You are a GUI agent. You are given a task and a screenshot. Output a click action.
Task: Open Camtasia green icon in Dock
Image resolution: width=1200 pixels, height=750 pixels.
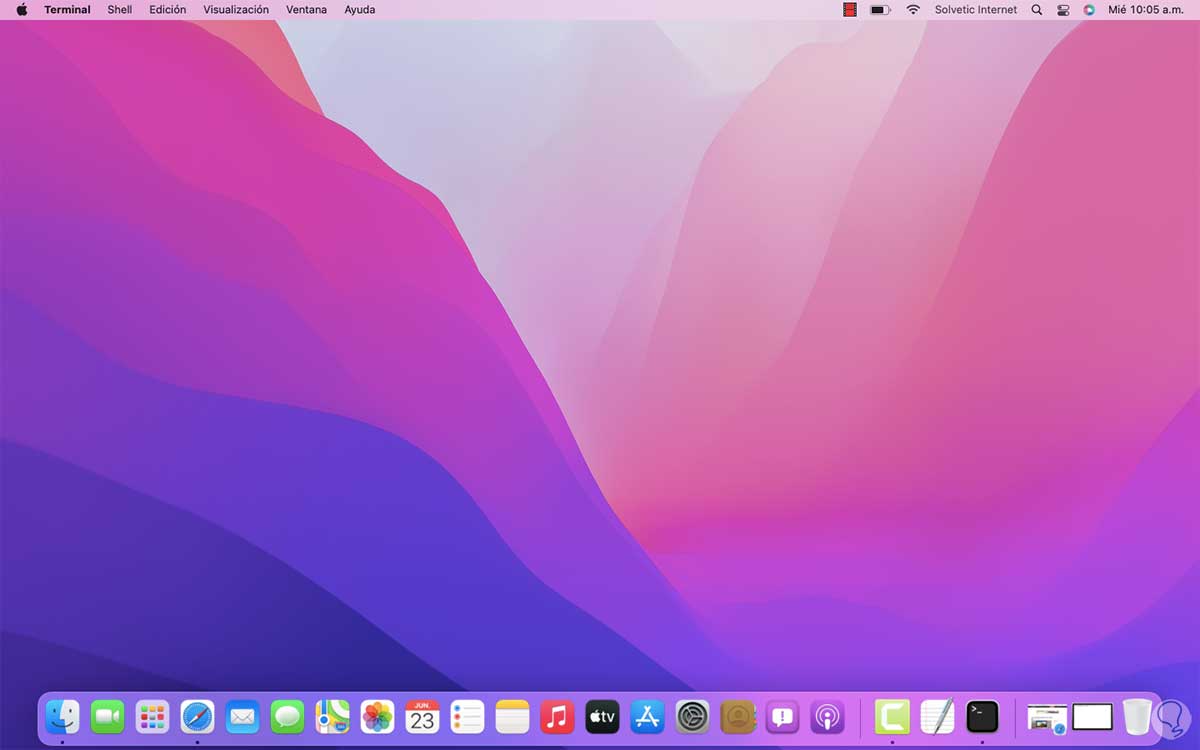pyautogui.click(x=892, y=717)
